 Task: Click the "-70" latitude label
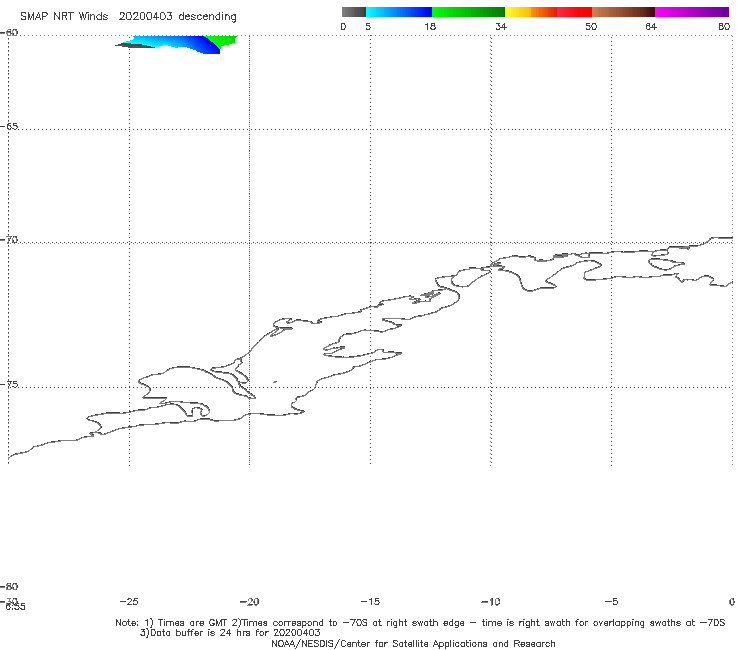9,240
